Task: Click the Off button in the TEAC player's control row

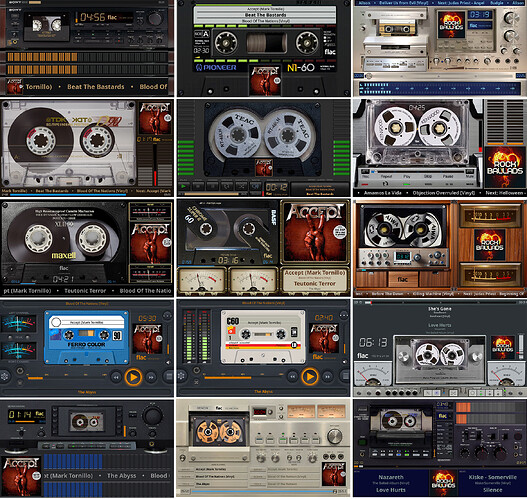Action: tap(255, 186)
